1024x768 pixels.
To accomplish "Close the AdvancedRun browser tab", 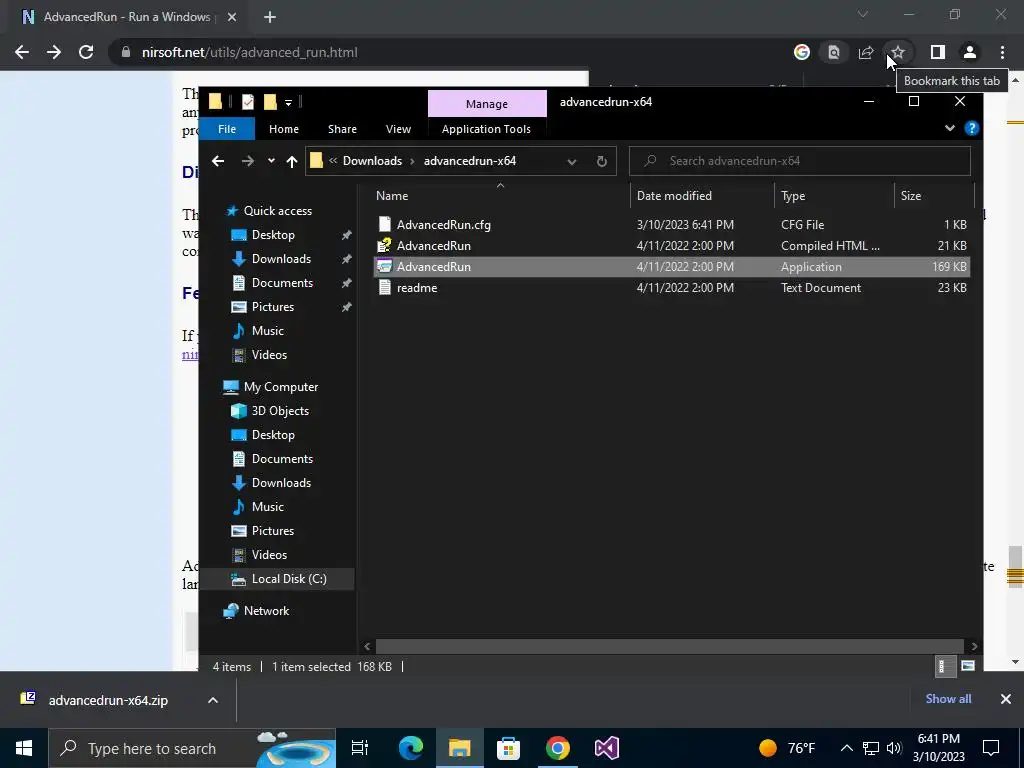I will [232, 17].
